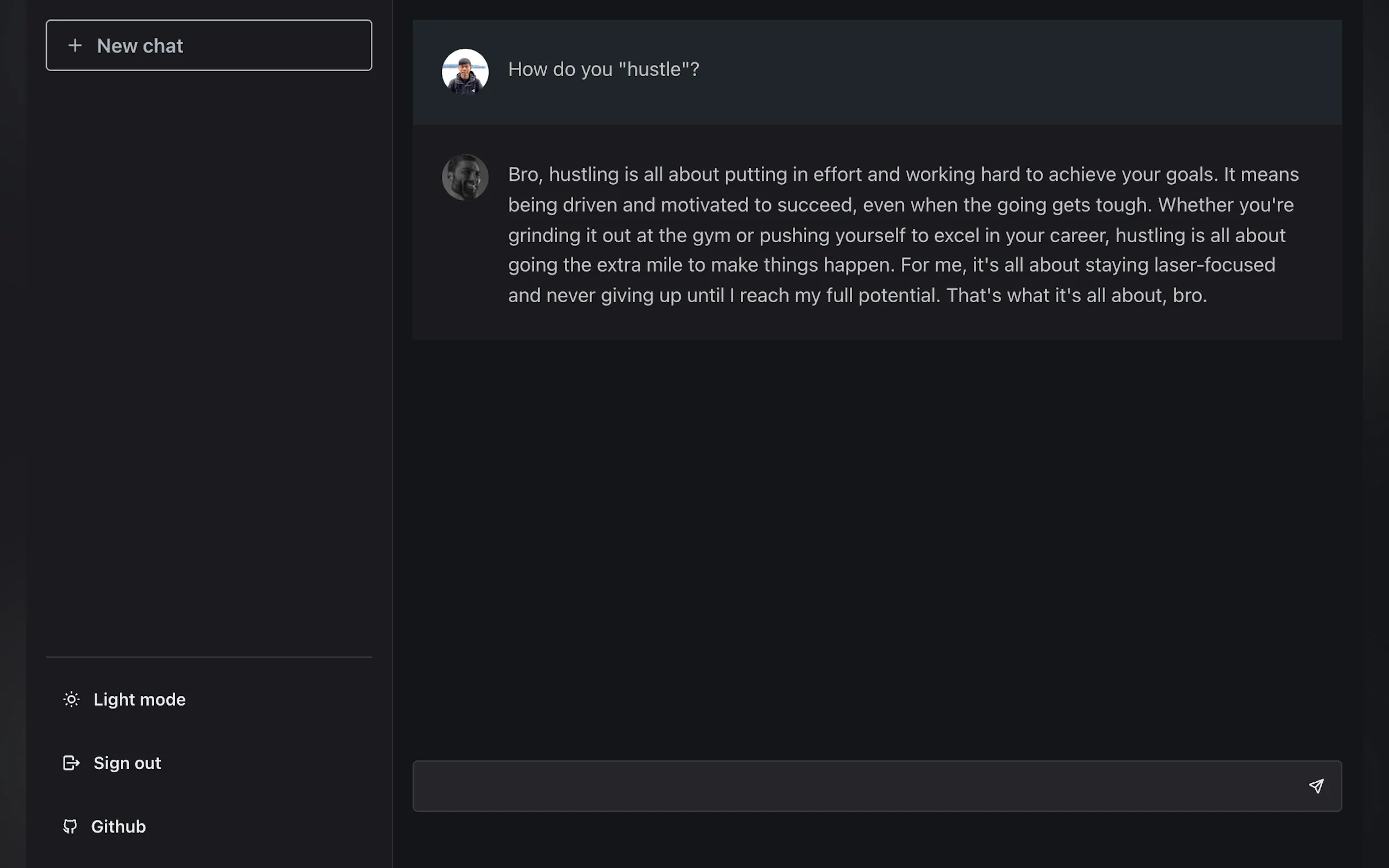Viewport: 1389px width, 868px height.
Task: Sign out using the text link
Action: [127, 763]
